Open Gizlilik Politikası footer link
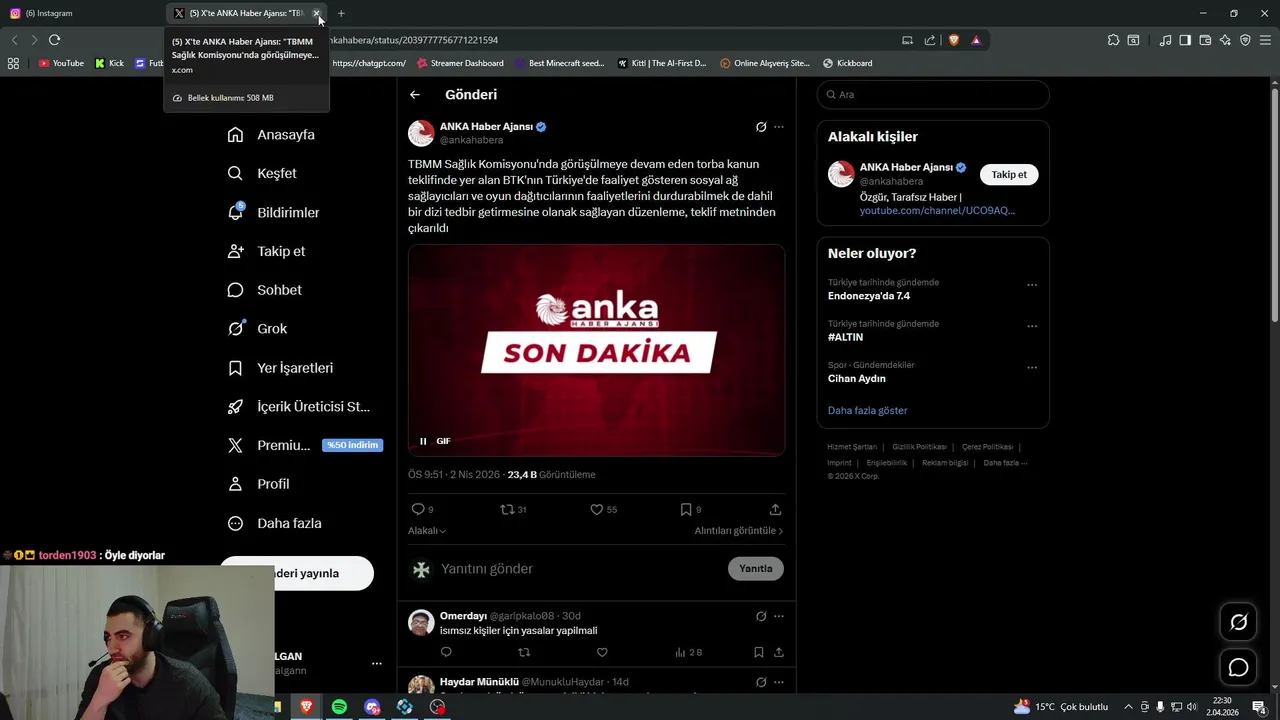The image size is (1280, 720). pos(919,447)
